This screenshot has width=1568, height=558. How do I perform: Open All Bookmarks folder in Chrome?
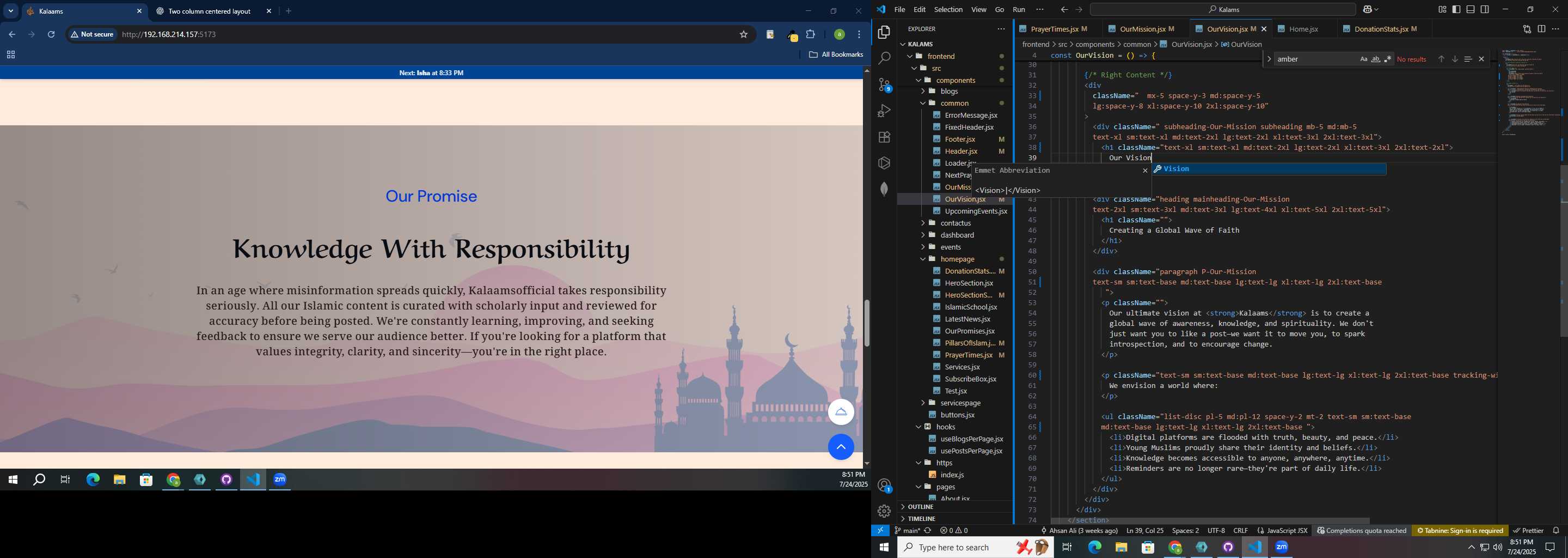coord(836,55)
